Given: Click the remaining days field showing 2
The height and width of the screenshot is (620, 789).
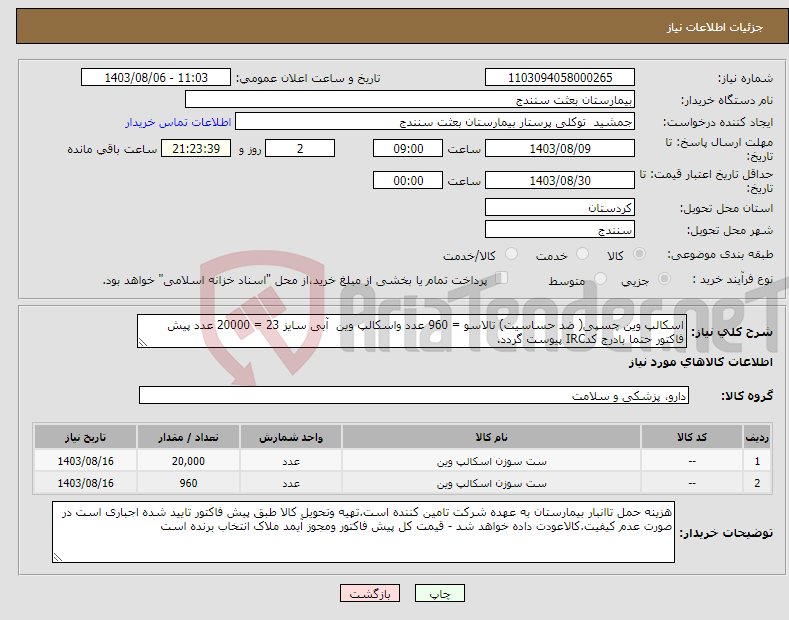Looking at the screenshot, I should click(x=300, y=148).
